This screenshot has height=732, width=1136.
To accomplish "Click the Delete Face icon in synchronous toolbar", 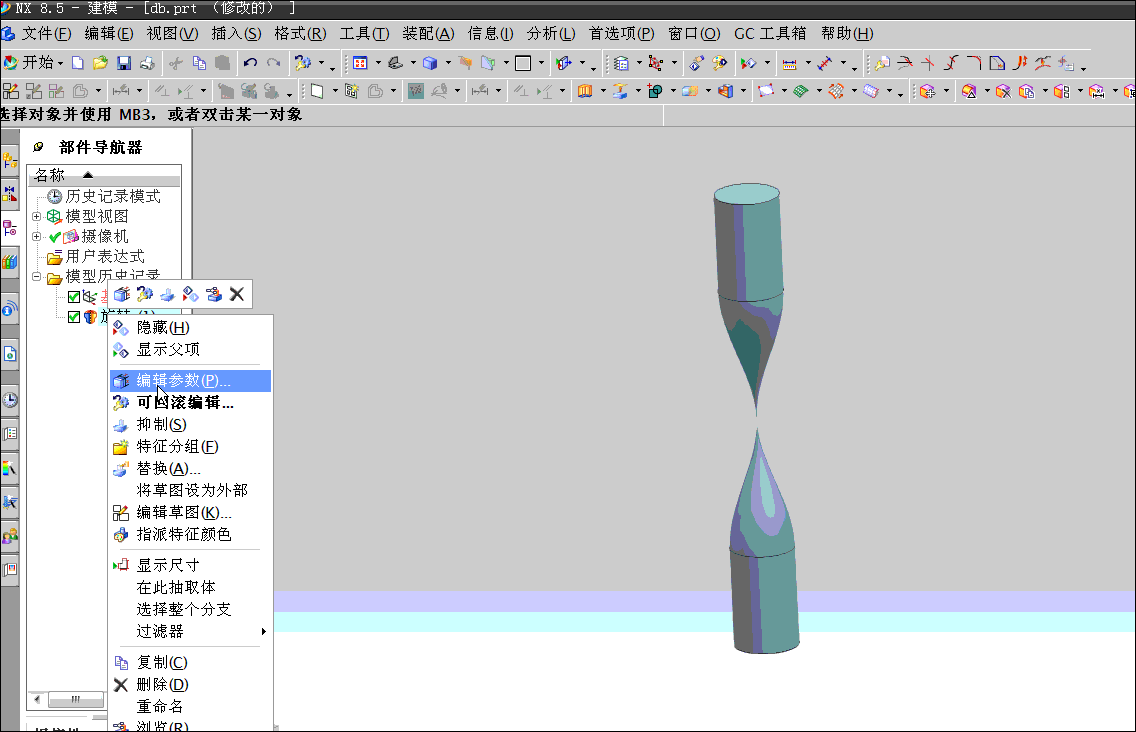I will pos(1003,91).
